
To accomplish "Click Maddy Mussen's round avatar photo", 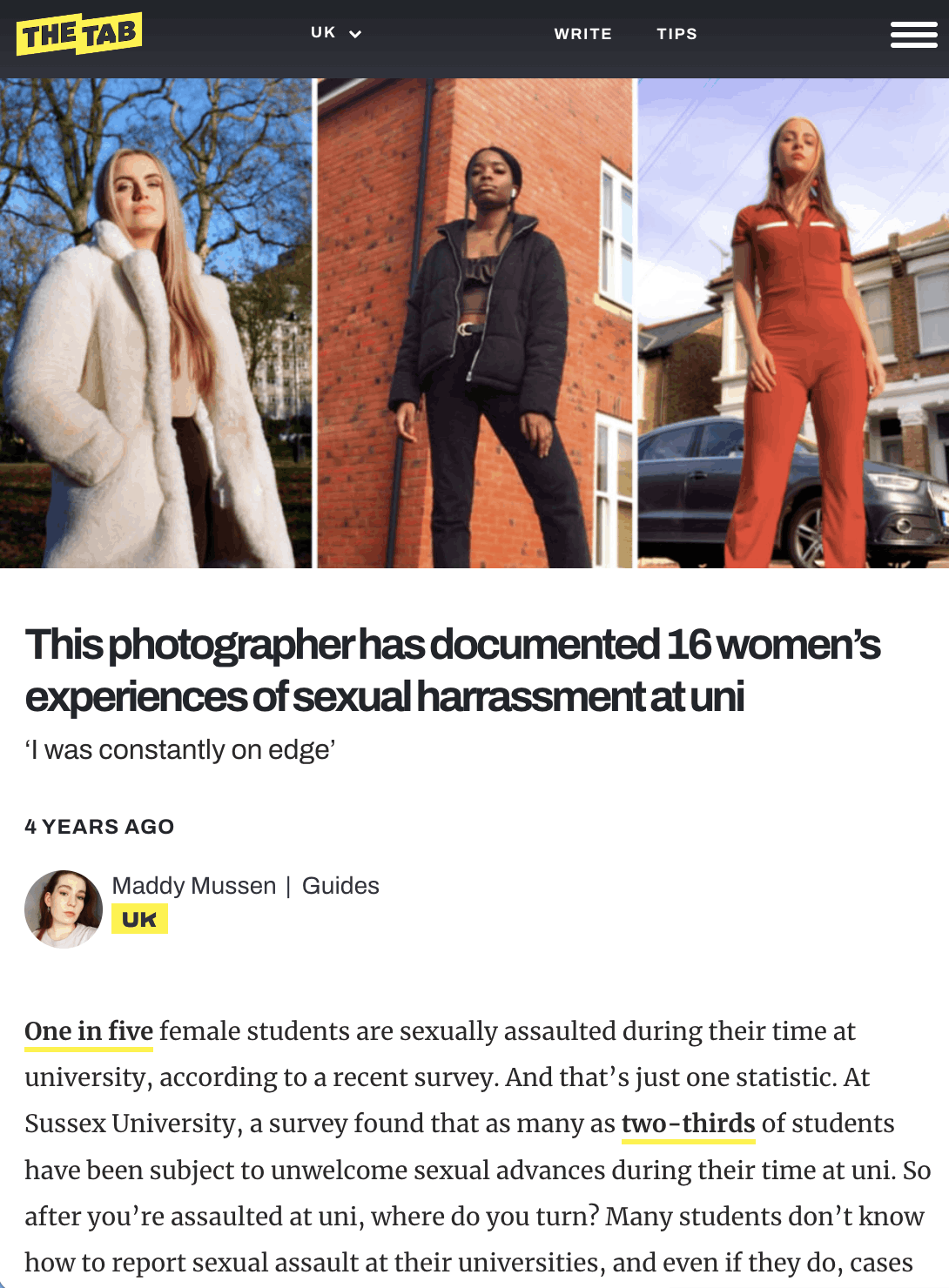I will click(x=64, y=909).
